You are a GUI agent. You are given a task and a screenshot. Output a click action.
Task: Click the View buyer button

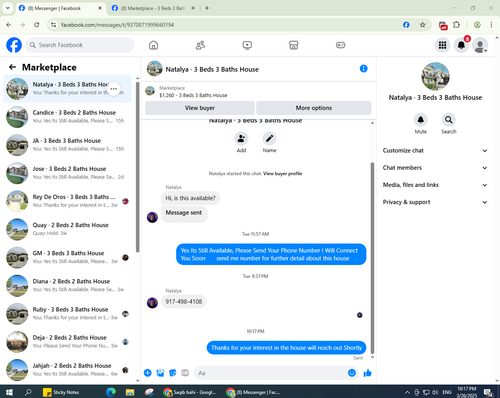pos(200,108)
